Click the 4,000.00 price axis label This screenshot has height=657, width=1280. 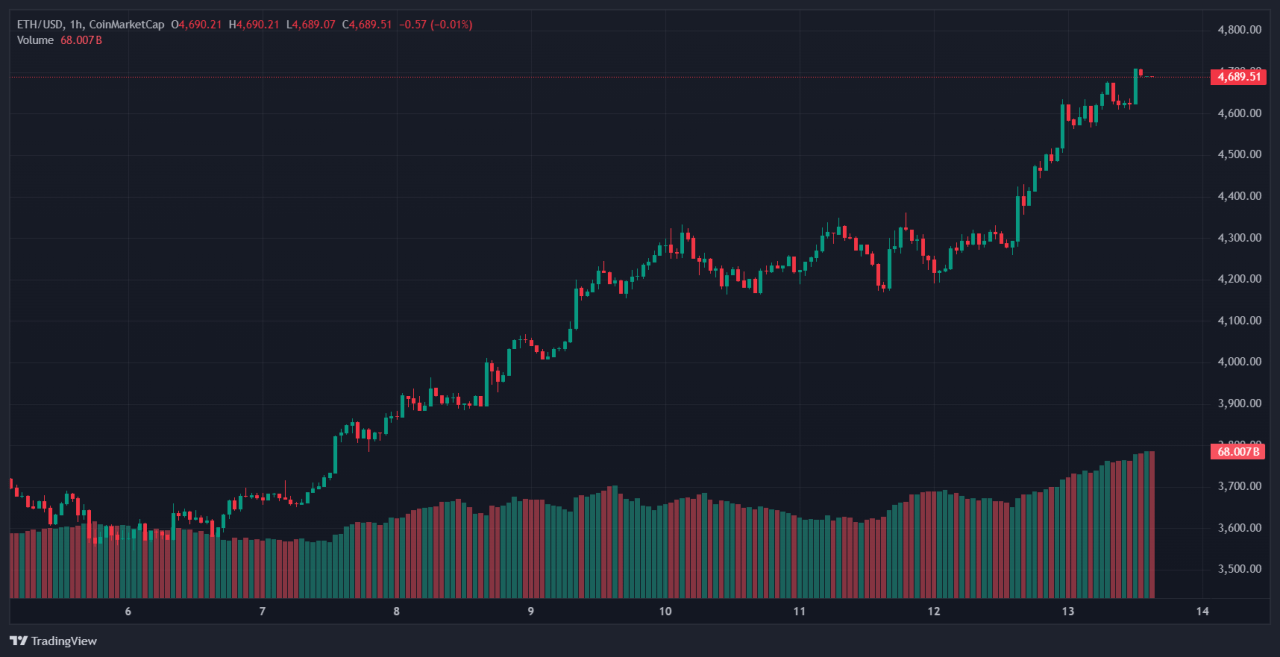click(x=1238, y=362)
